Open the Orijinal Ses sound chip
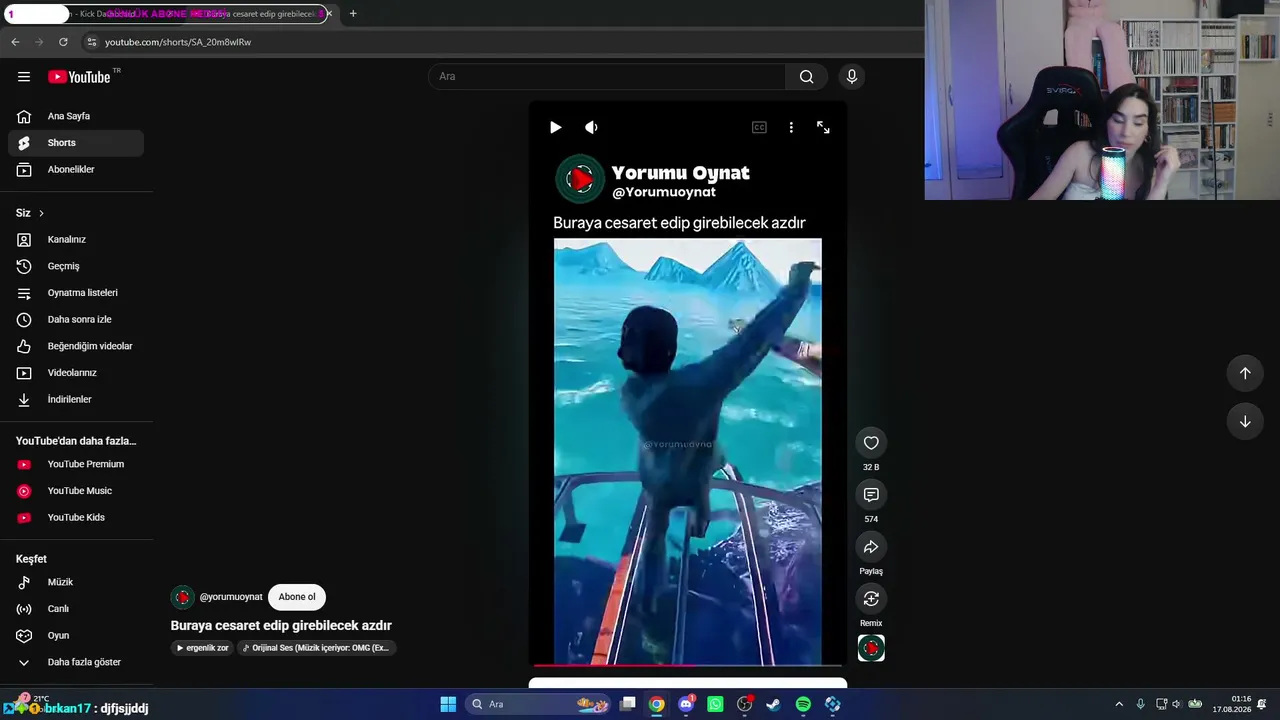 [317, 648]
